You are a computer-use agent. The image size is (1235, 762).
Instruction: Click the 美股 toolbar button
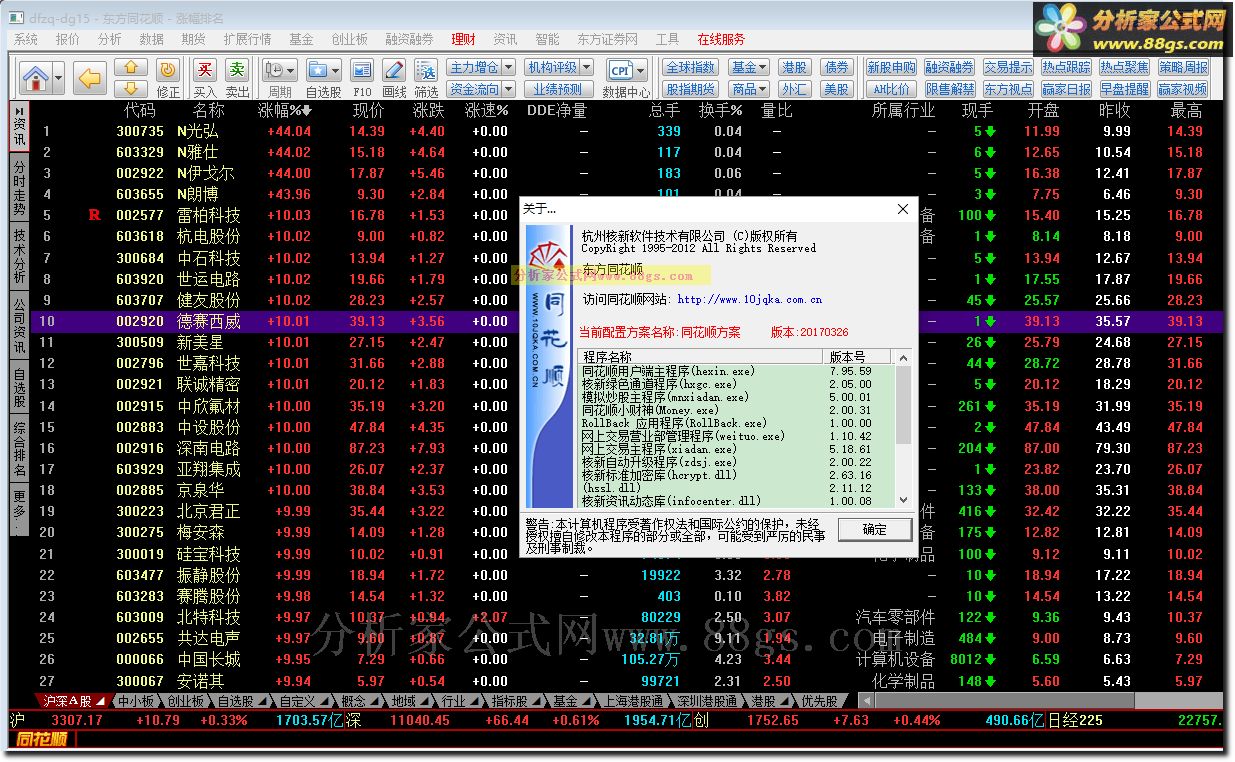tap(836, 88)
